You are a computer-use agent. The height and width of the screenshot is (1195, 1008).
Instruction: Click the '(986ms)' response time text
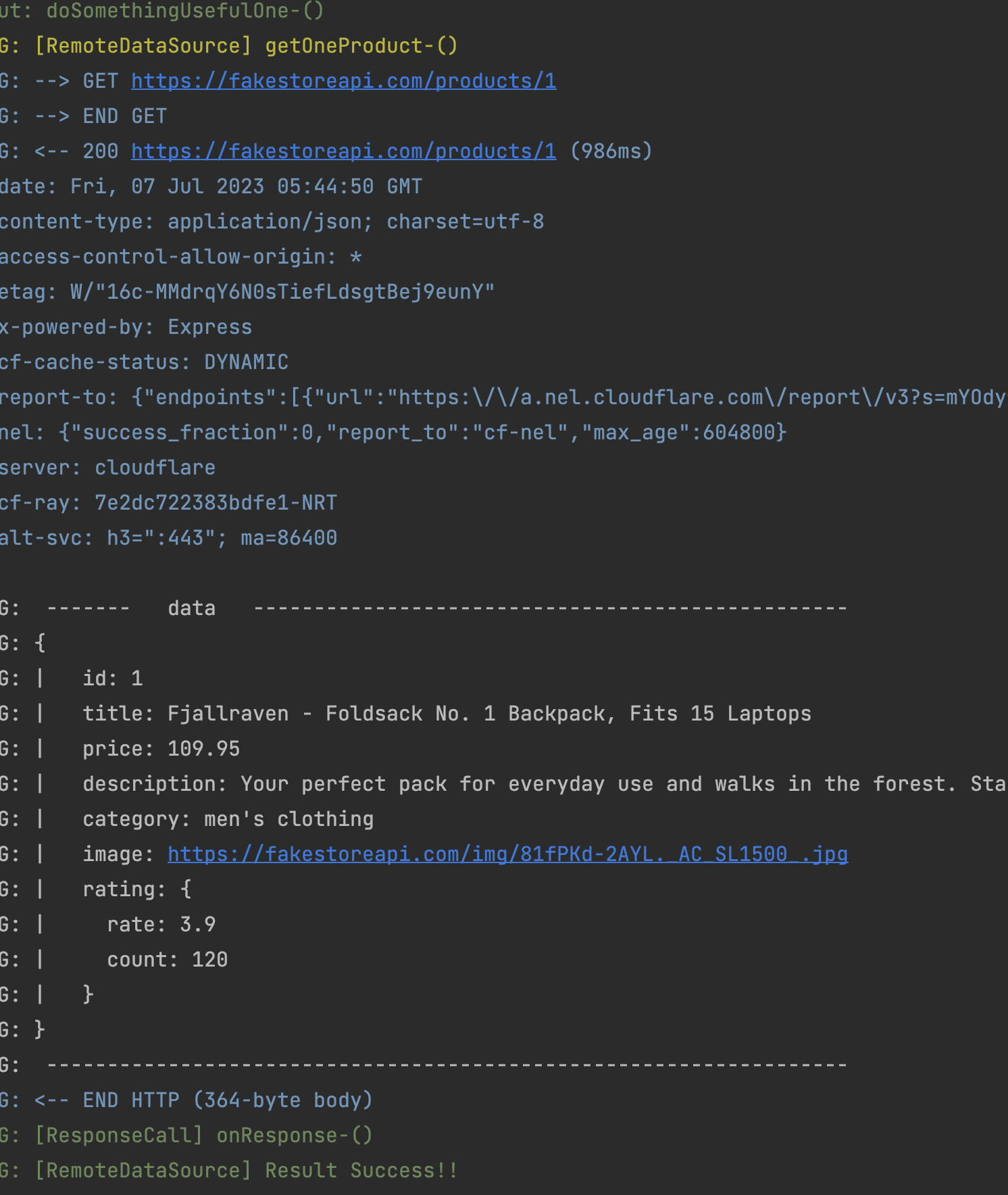tap(611, 151)
